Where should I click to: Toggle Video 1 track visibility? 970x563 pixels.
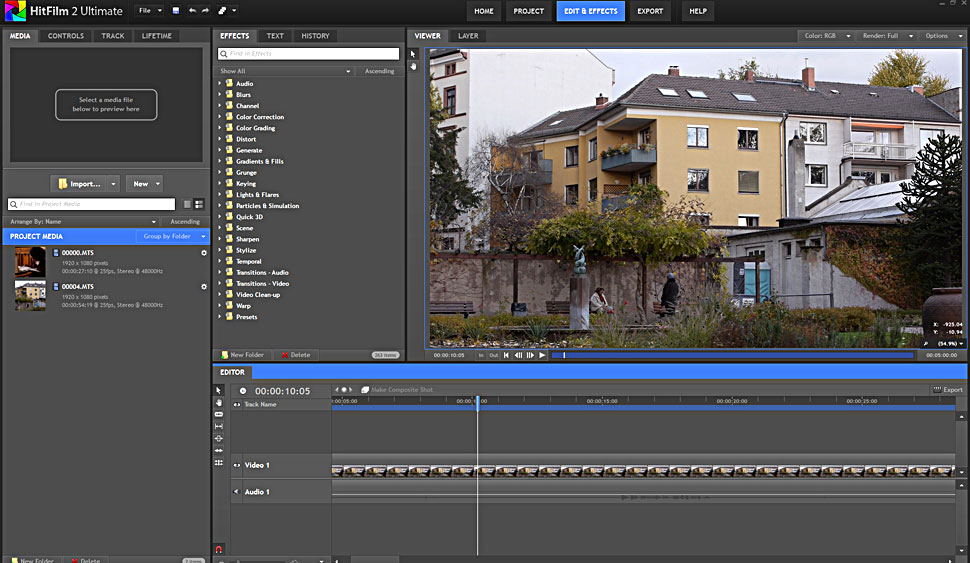237,465
